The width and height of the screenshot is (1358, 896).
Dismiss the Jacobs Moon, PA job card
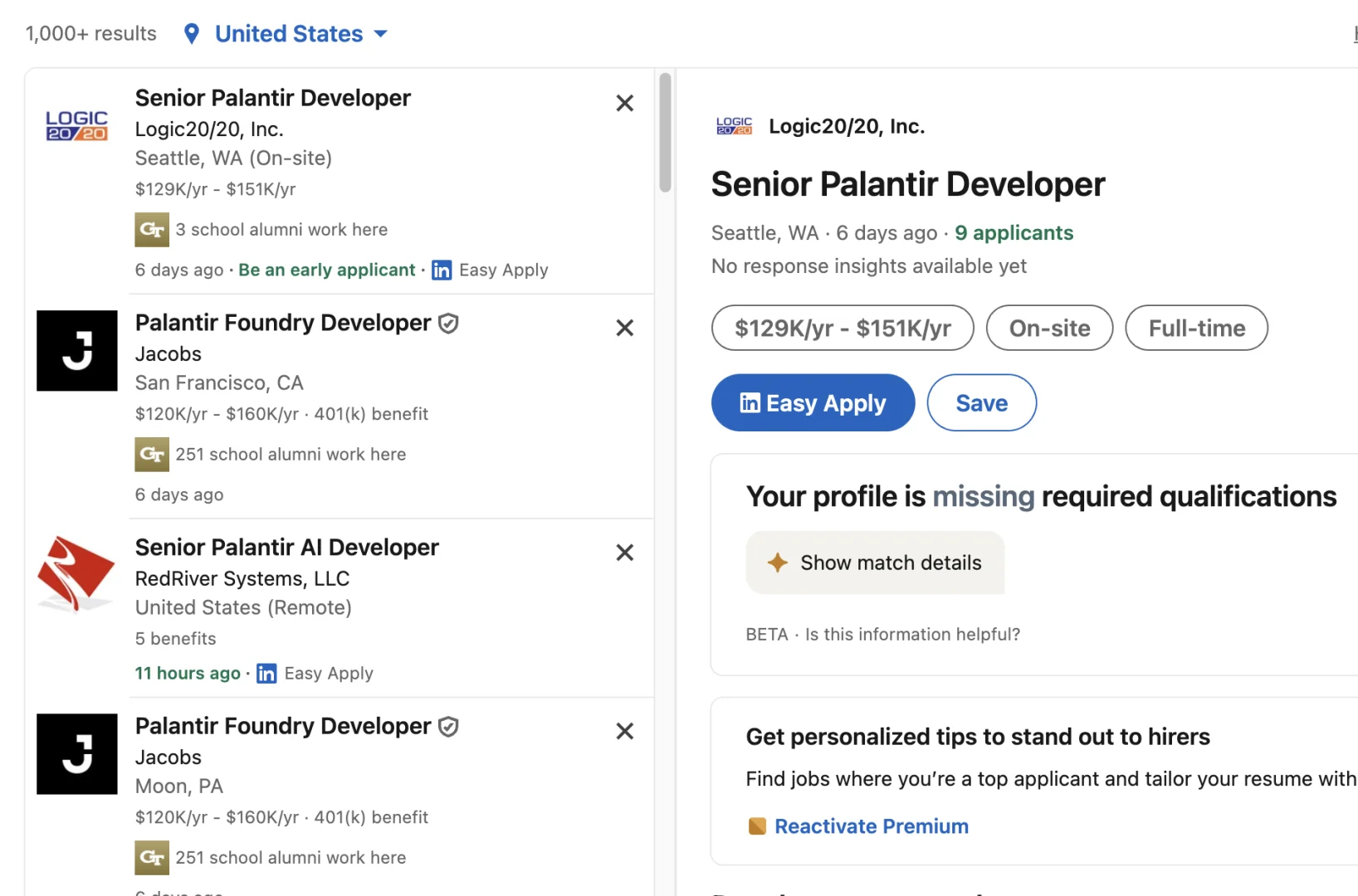(625, 731)
